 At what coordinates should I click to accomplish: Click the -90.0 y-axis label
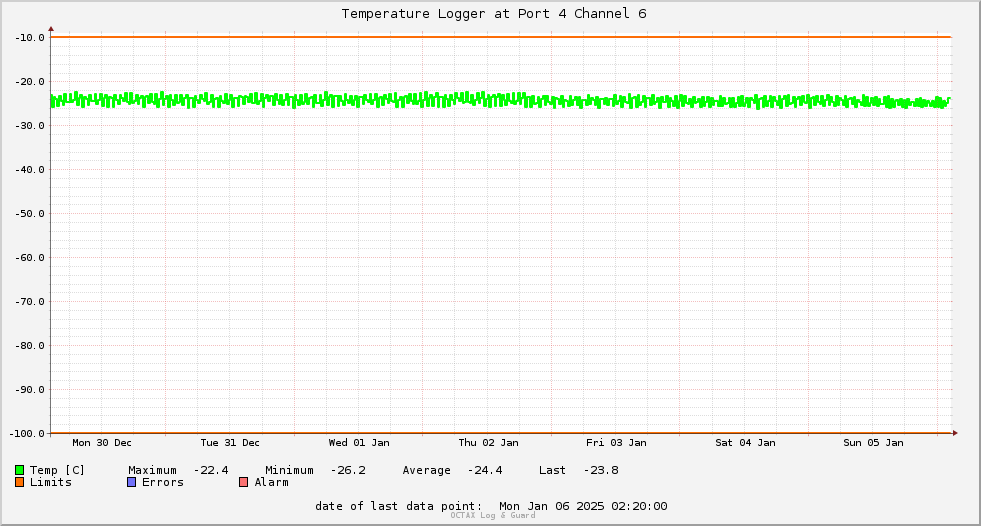pos(30,390)
